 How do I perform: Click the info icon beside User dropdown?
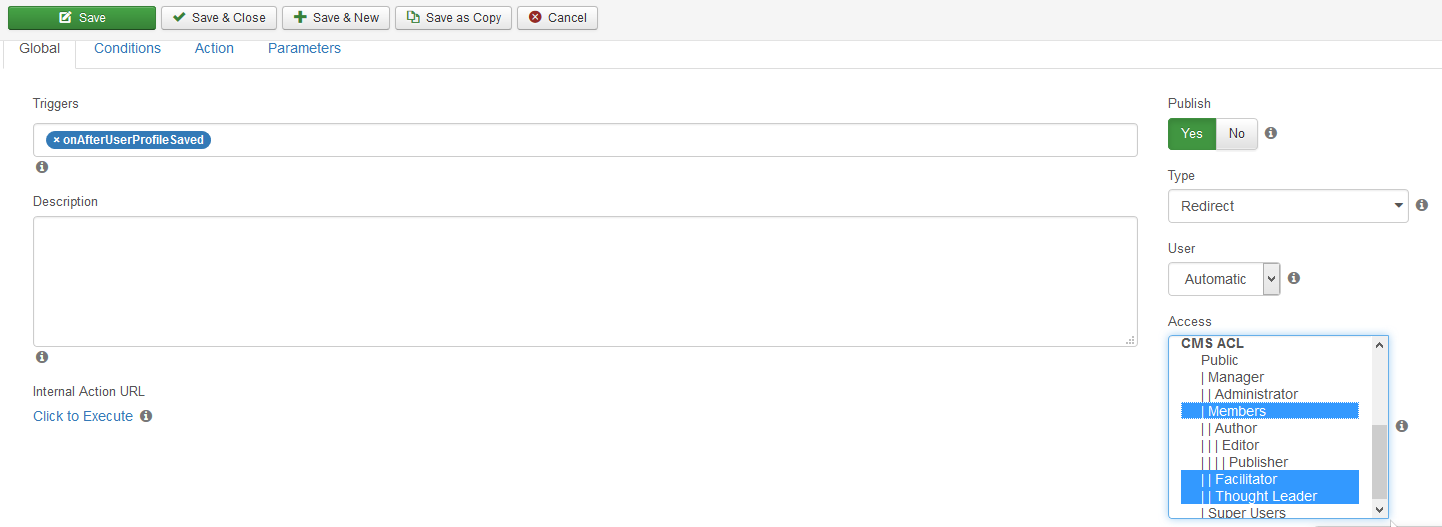(x=1294, y=278)
